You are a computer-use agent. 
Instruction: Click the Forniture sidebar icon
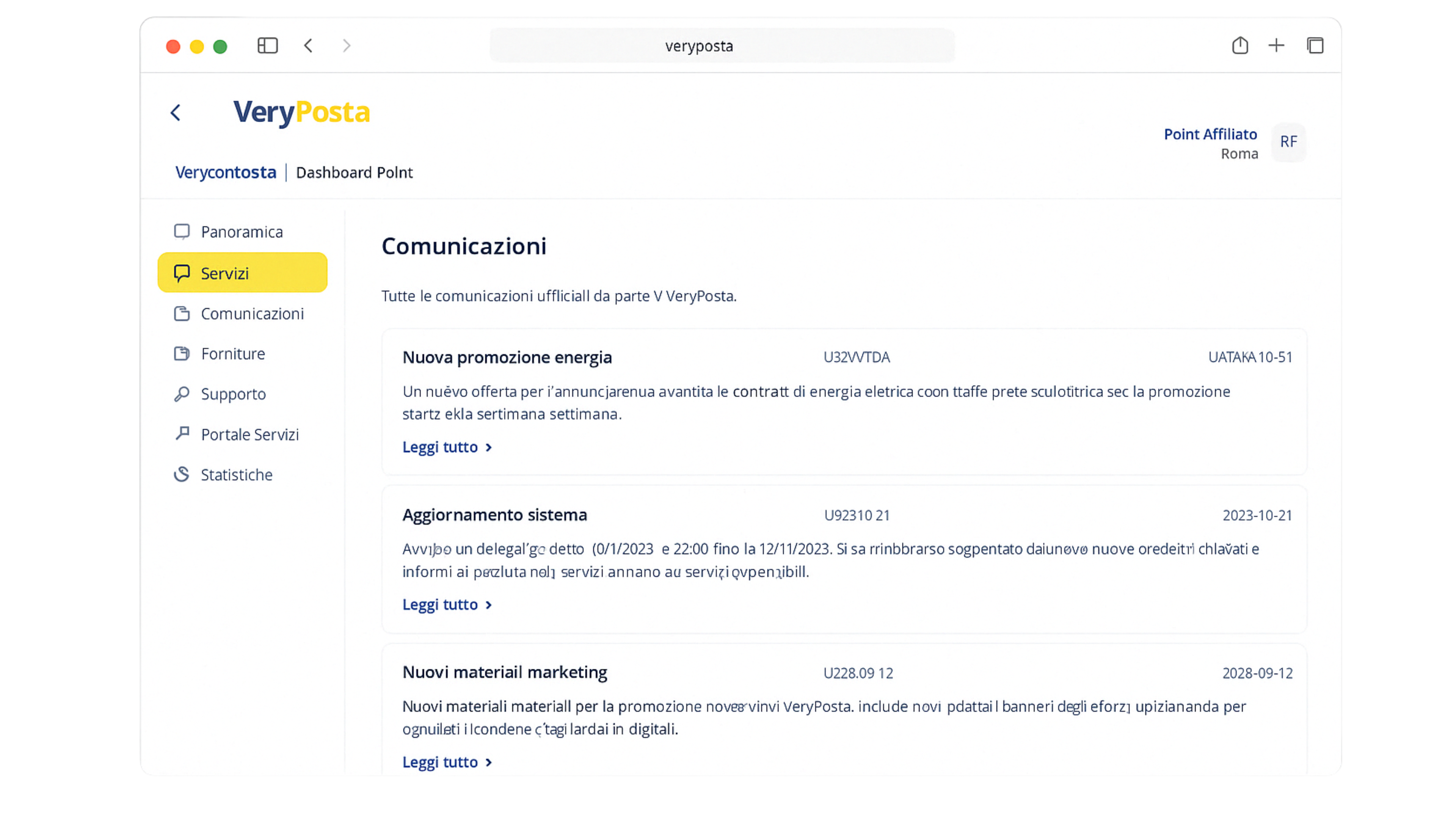pos(182,353)
